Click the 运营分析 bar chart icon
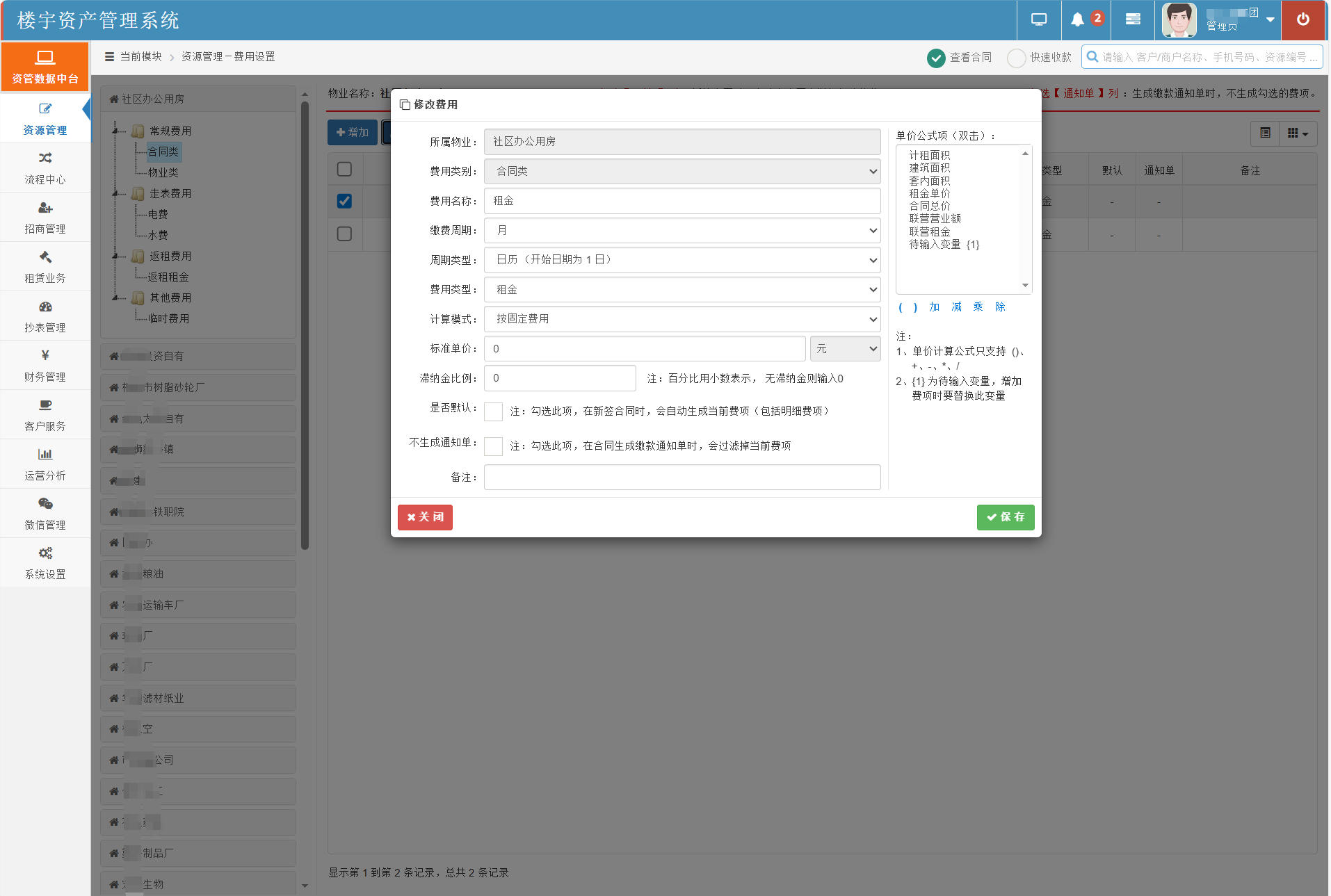This screenshot has height=896, width=1331. (x=45, y=455)
